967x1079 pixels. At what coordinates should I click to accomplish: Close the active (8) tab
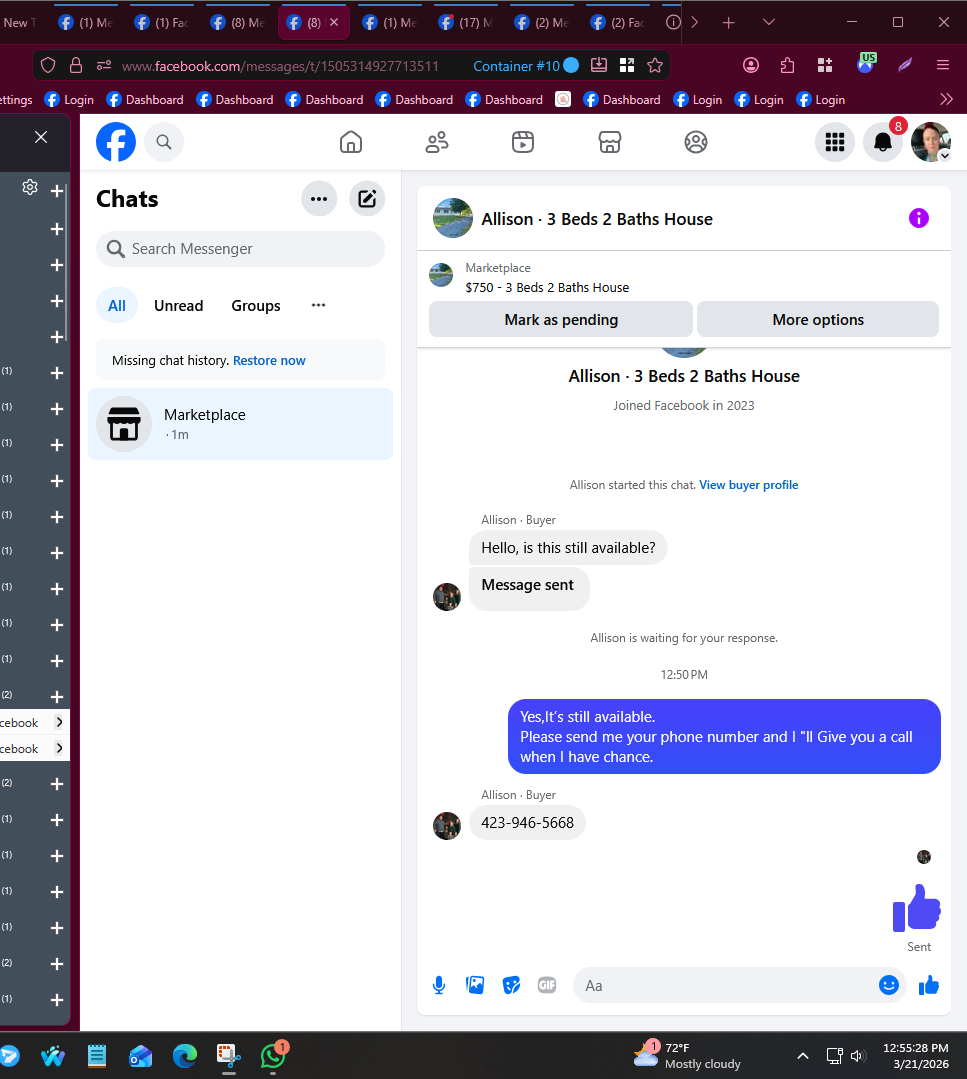click(334, 22)
